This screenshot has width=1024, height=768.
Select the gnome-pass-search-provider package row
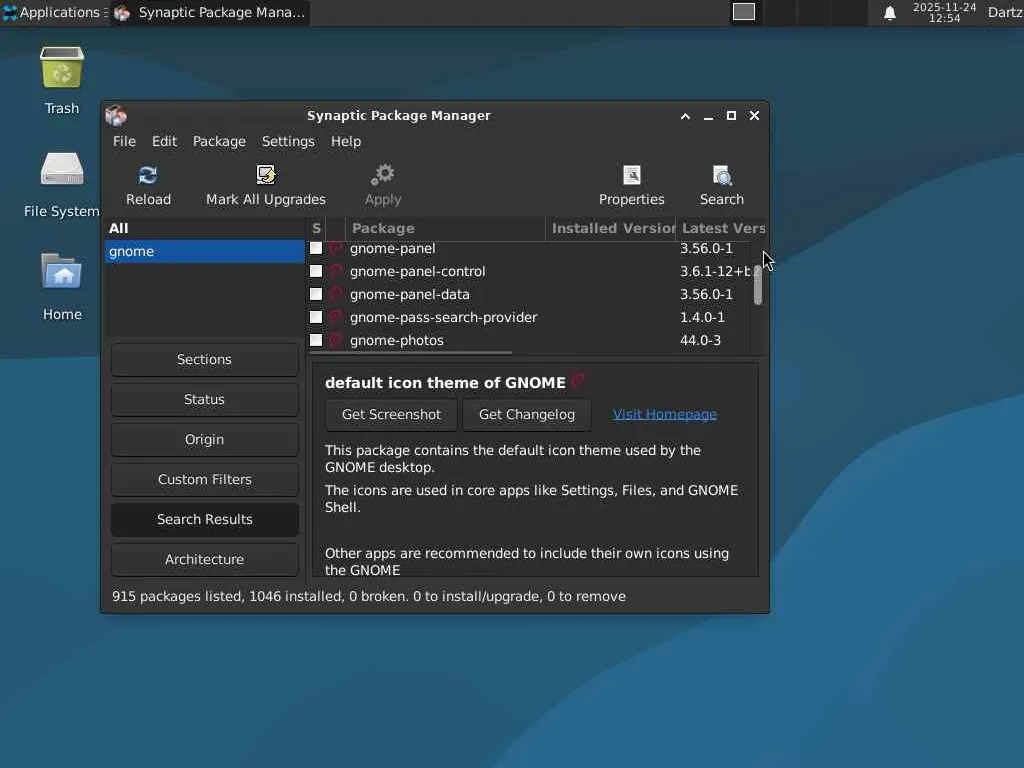click(529, 317)
